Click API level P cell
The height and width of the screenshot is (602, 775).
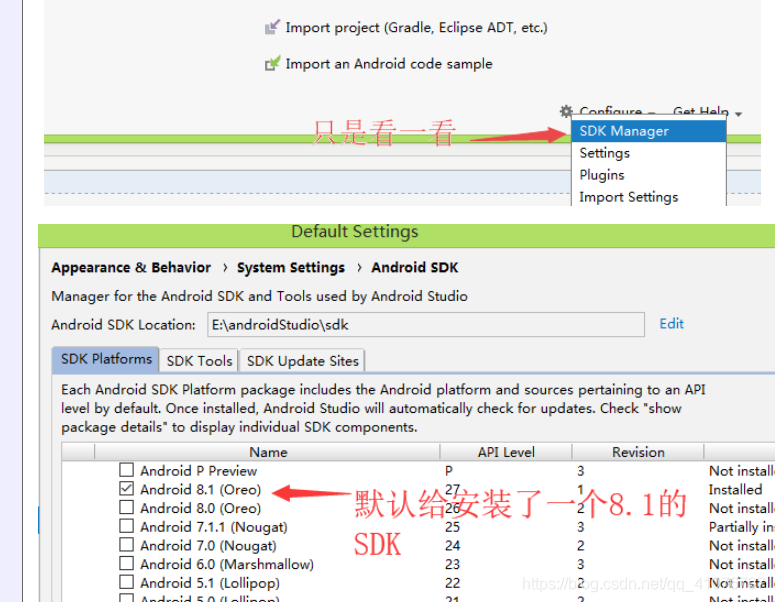click(449, 471)
